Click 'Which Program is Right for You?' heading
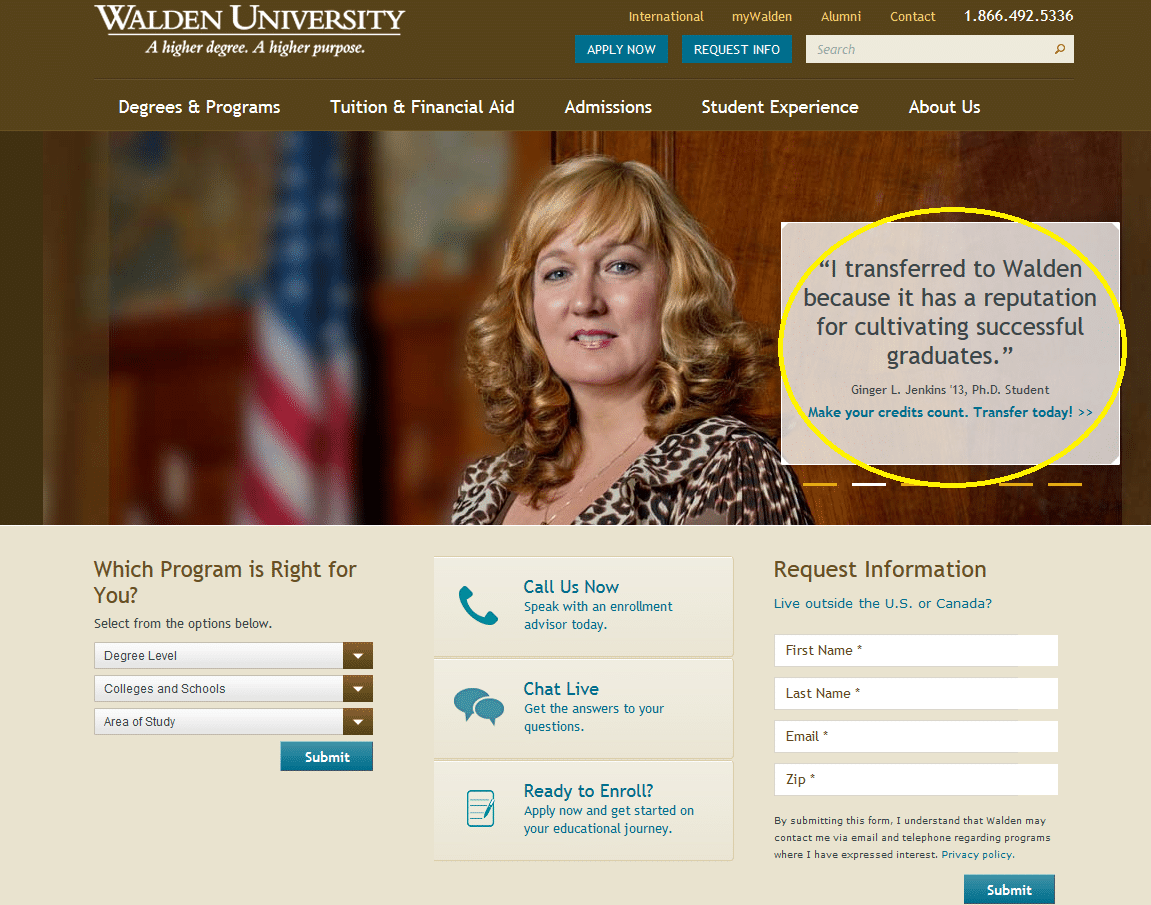 (225, 582)
